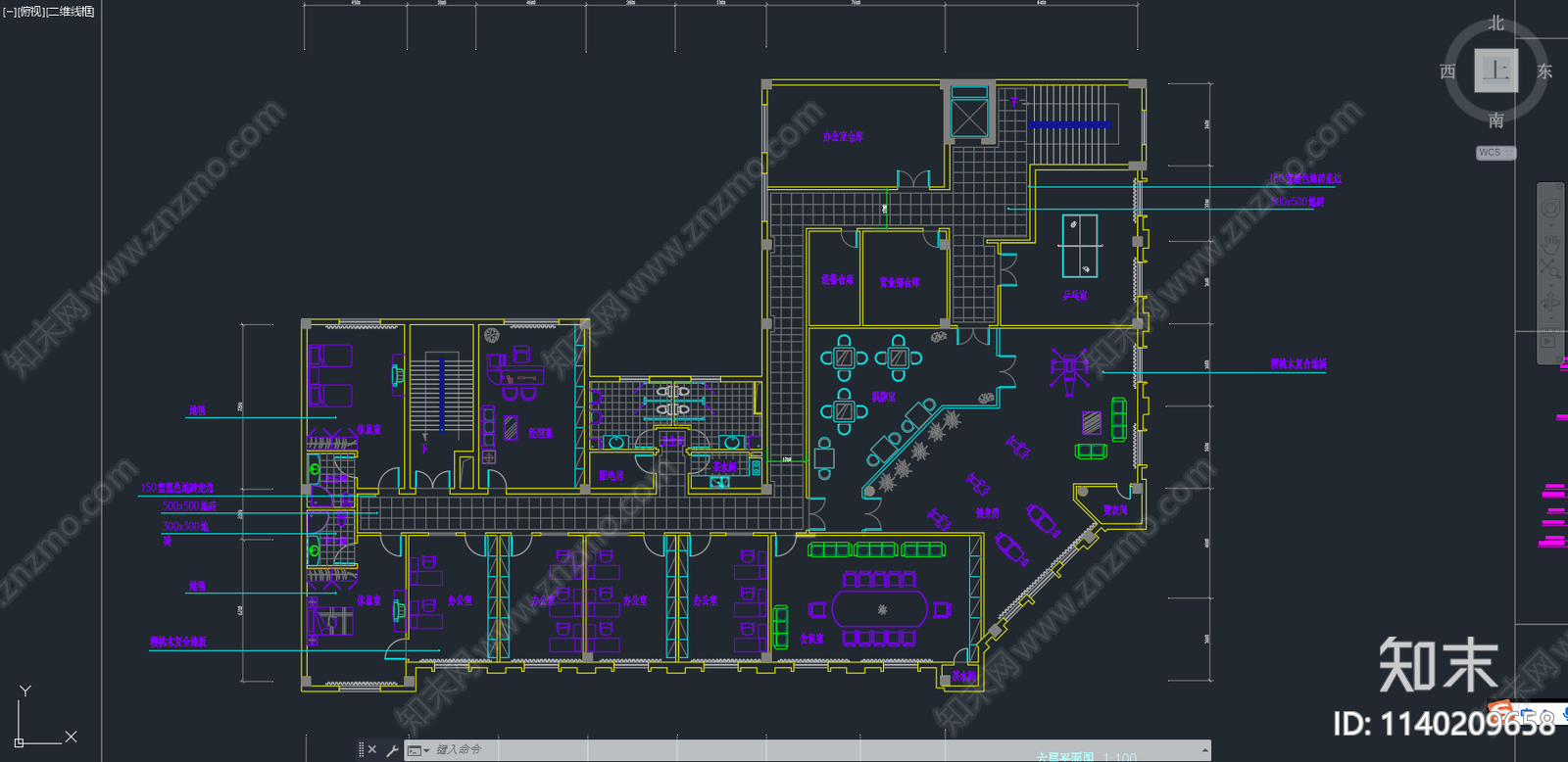Select south 南 on the ViewCube compass
The image size is (1568, 762).
pyautogui.click(x=1496, y=119)
